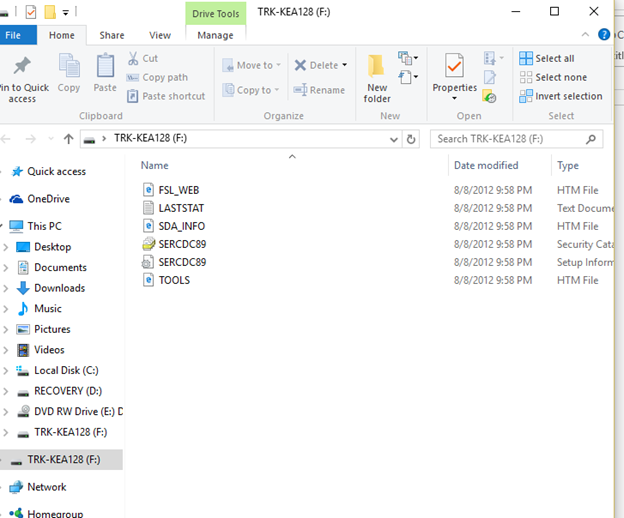Open the Downloads folder in sidebar
Screen dimensions: 624x518
(59, 288)
